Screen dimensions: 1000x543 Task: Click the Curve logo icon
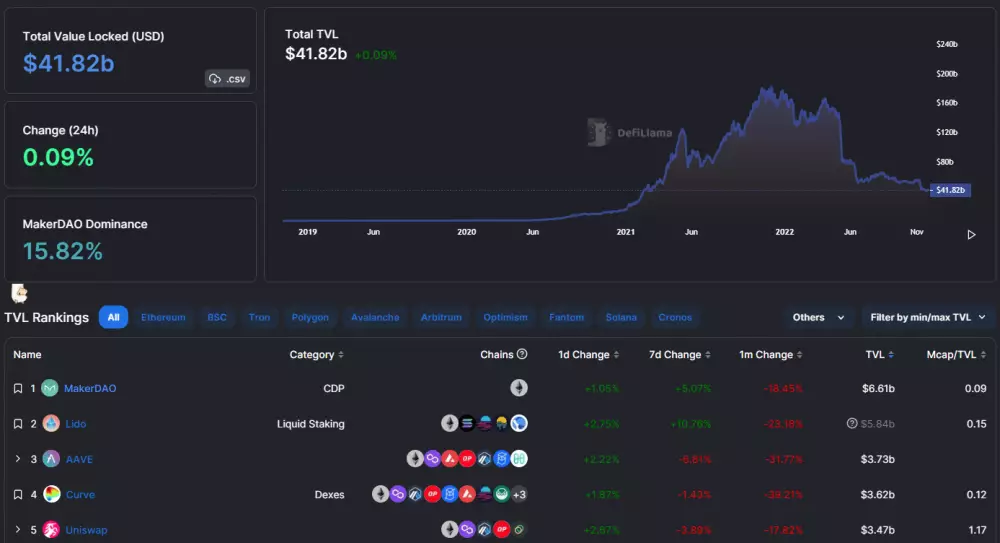50,494
